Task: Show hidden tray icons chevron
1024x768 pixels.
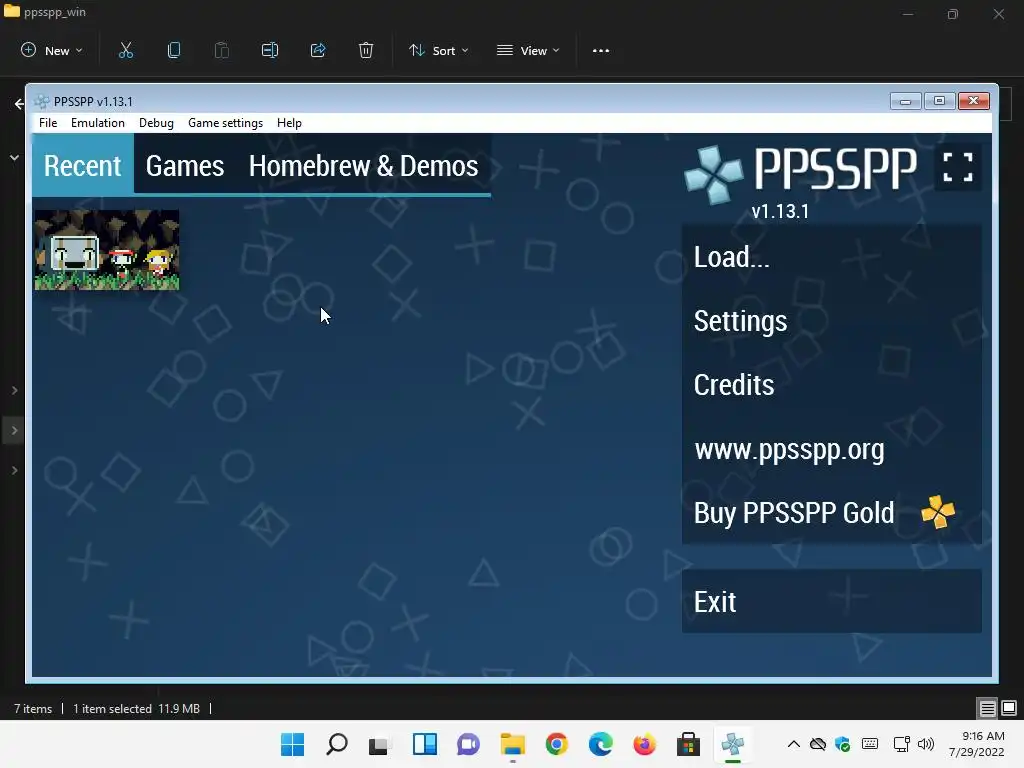Action: point(793,744)
